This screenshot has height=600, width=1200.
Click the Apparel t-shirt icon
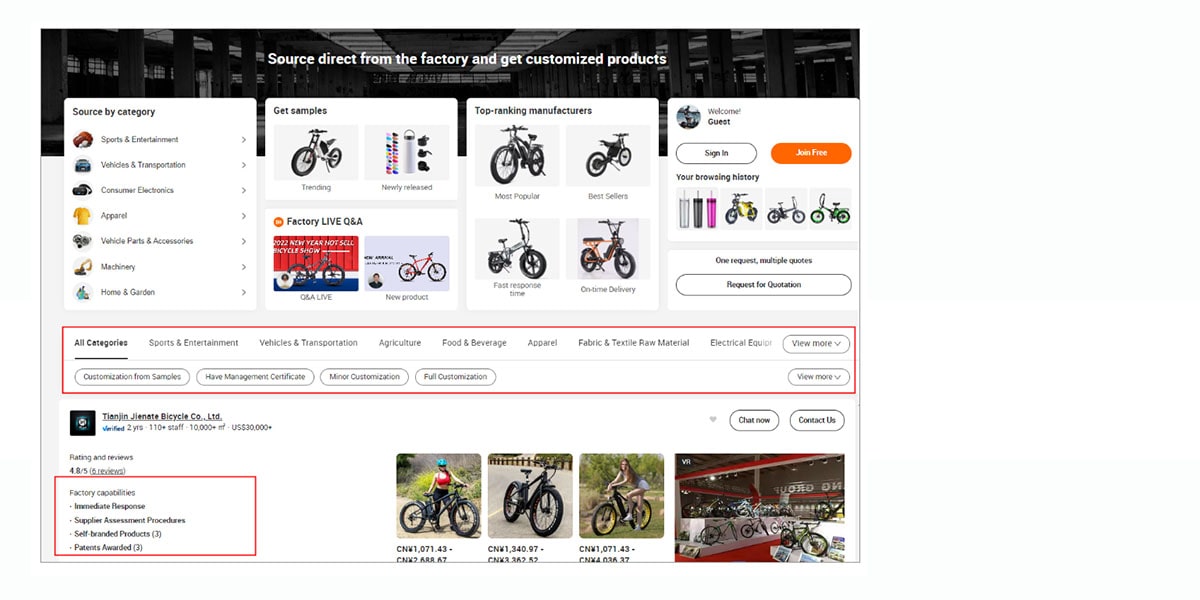click(x=83, y=216)
